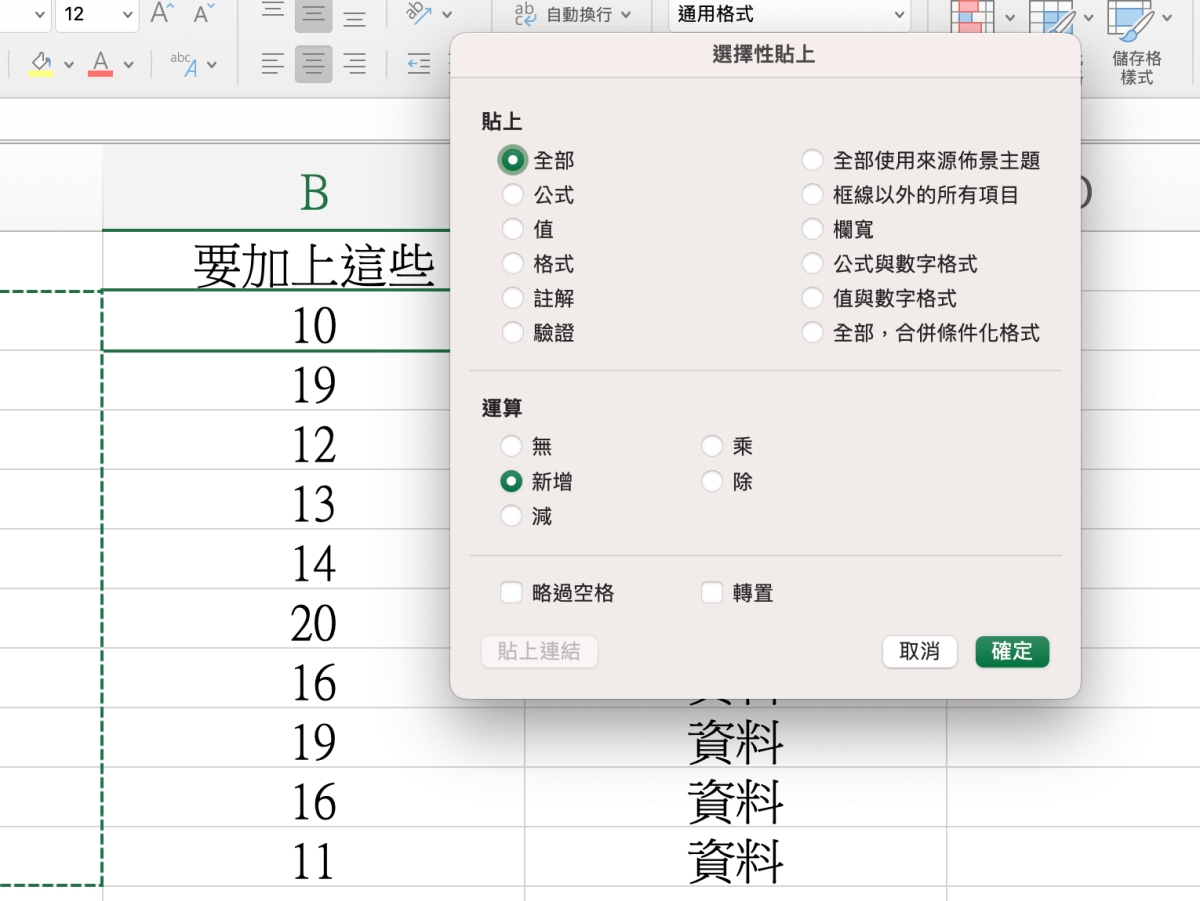Enable the 略過空格 checkbox

[x=512, y=593]
